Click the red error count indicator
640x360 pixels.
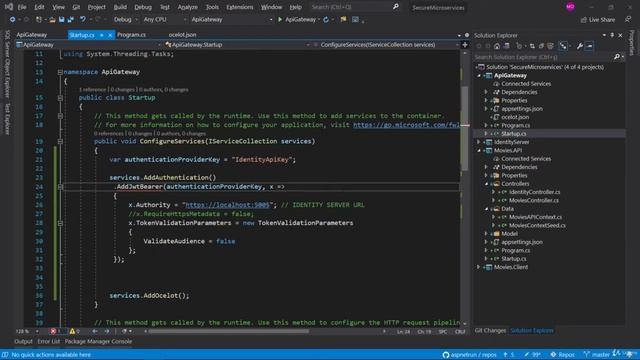[55, 331]
